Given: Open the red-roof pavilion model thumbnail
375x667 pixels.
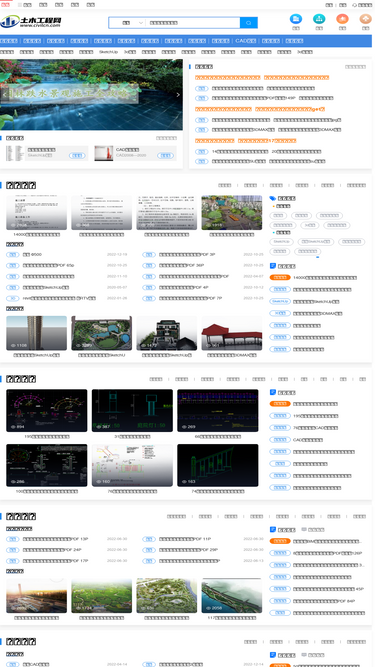Looking at the screenshot, I should tap(232, 333).
